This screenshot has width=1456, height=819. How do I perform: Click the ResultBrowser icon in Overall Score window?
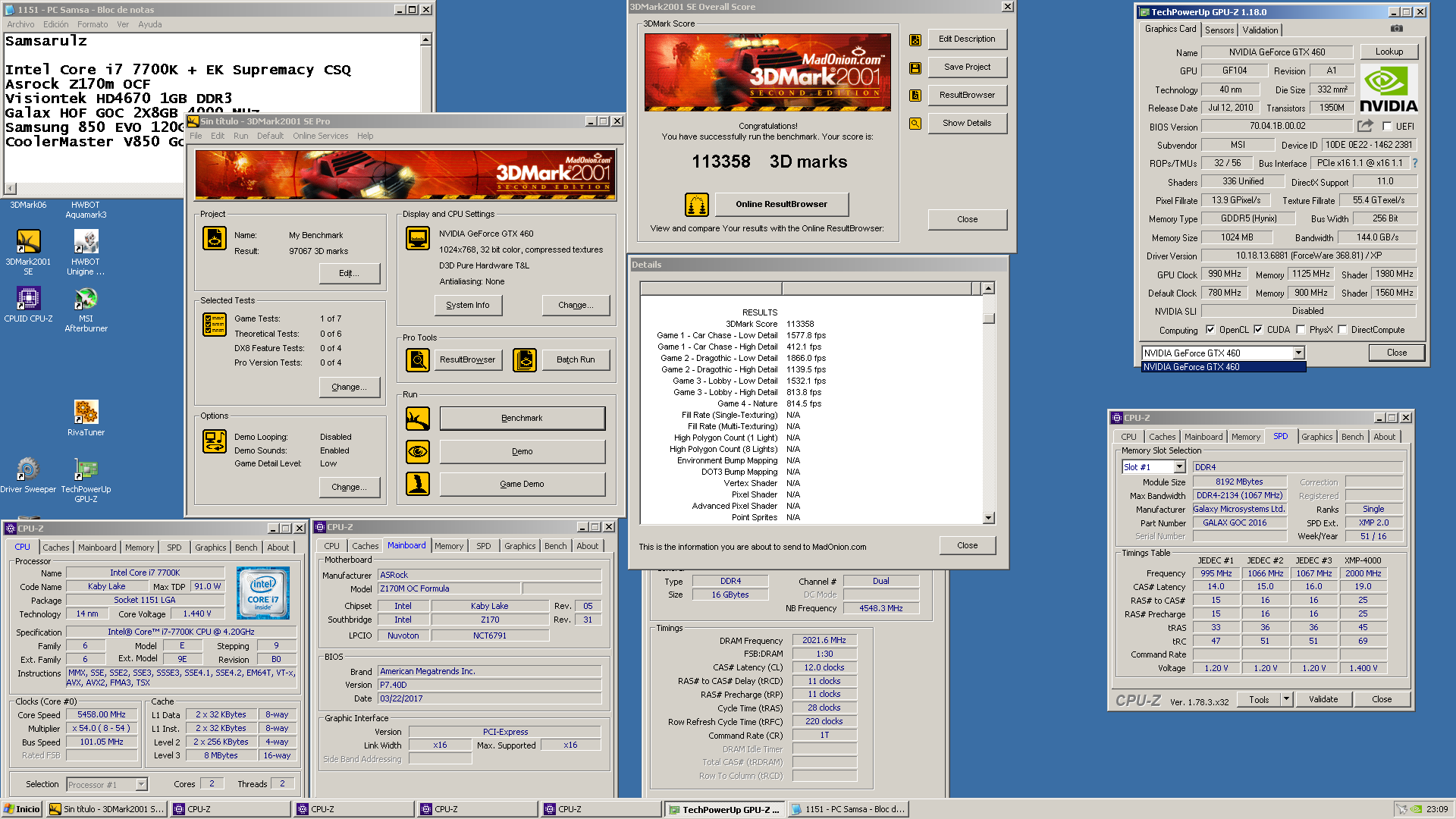[x=915, y=95]
